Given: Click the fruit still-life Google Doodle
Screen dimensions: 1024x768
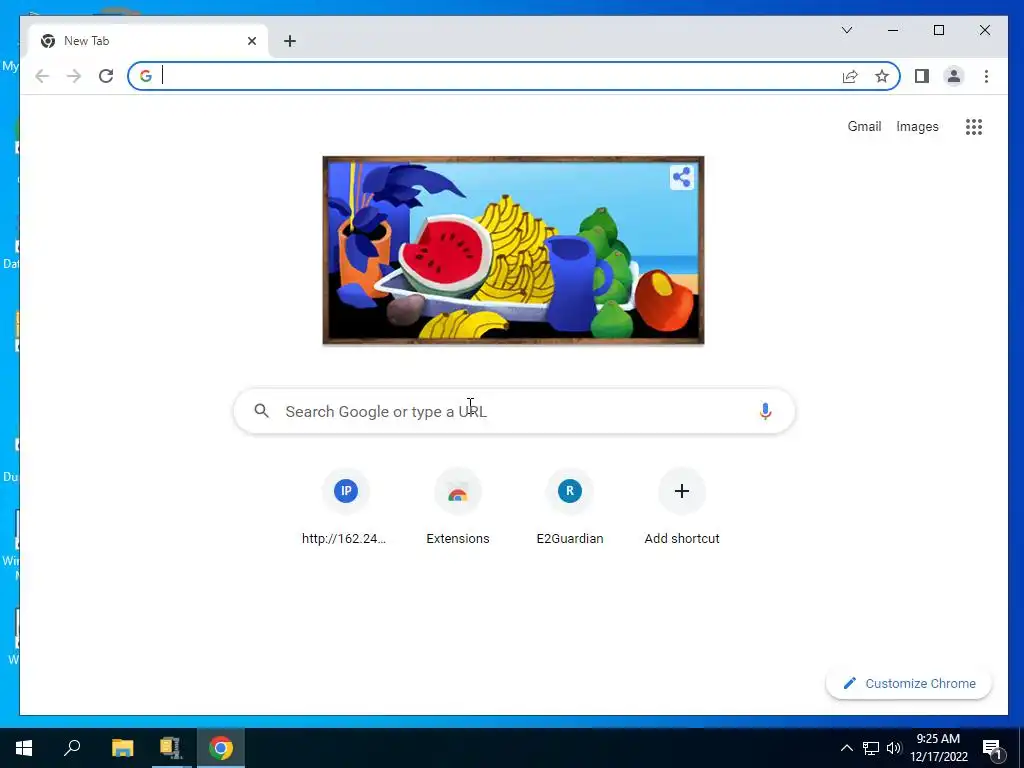Looking at the screenshot, I should tap(513, 250).
